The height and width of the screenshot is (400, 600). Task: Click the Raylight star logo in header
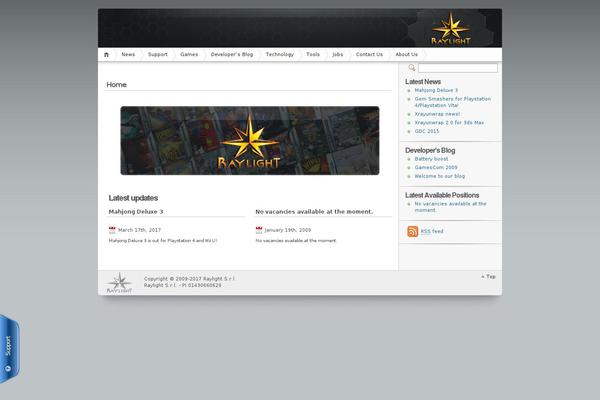point(451,29)
